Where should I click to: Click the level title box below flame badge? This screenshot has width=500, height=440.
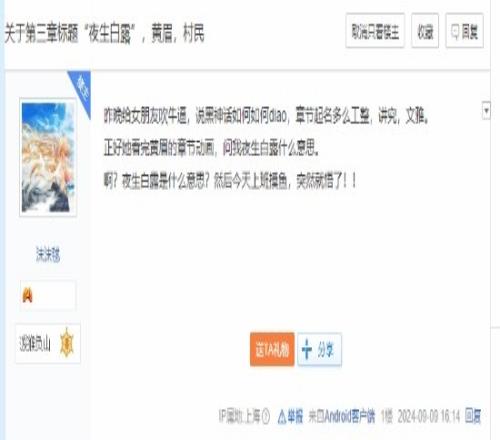tap(48, 343)
